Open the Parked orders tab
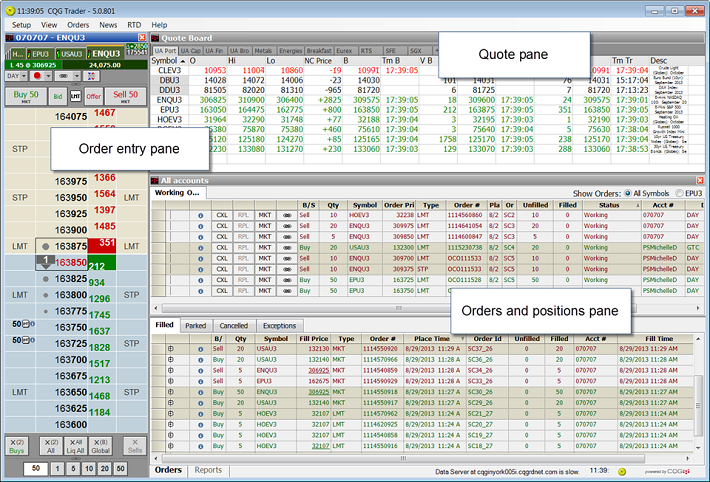The width and height of the screenshot is (710, 482). pos(196,326)
